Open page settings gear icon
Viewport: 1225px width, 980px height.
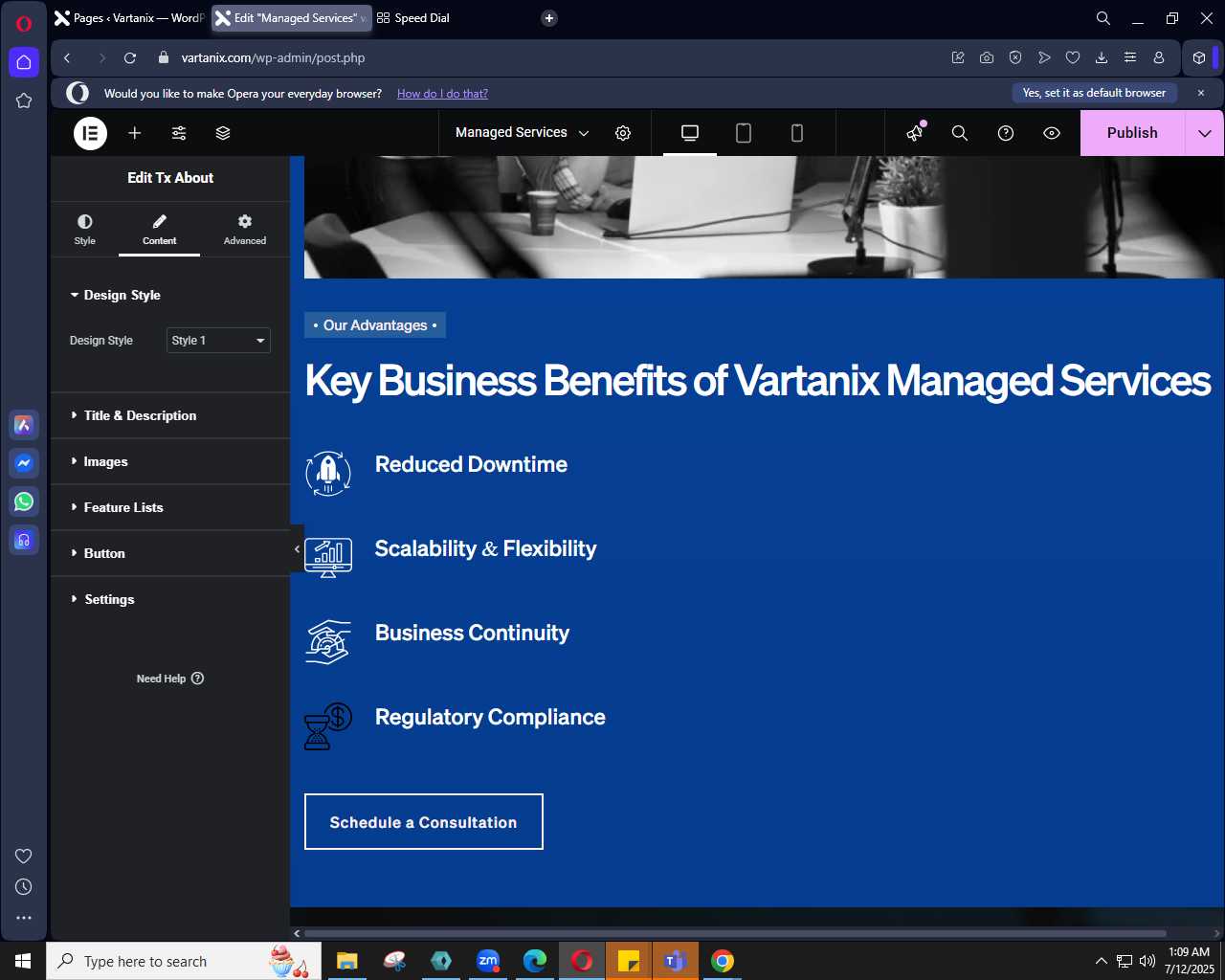tap(623, 133)
